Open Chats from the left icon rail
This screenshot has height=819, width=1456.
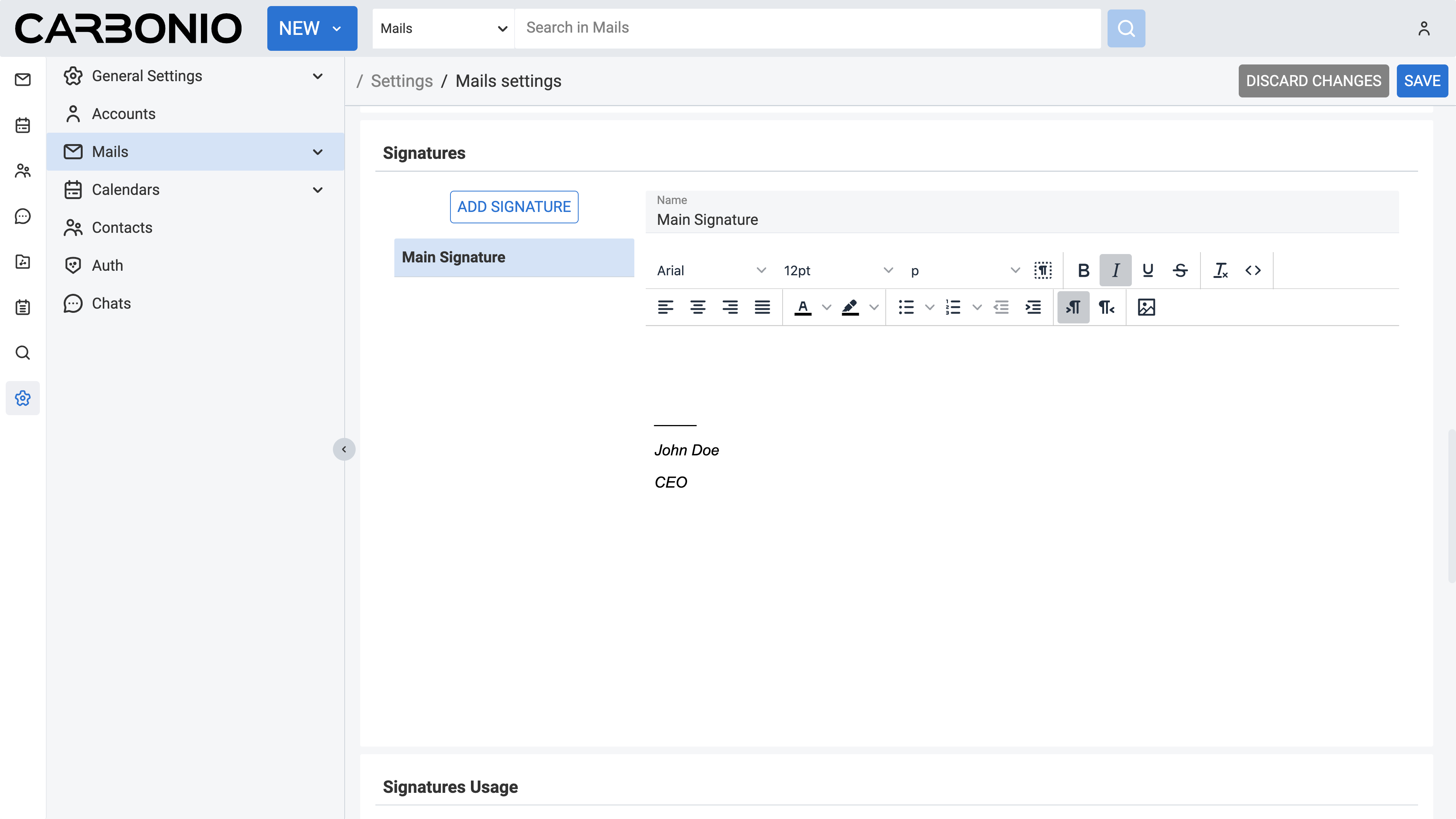tap(23, 216)
